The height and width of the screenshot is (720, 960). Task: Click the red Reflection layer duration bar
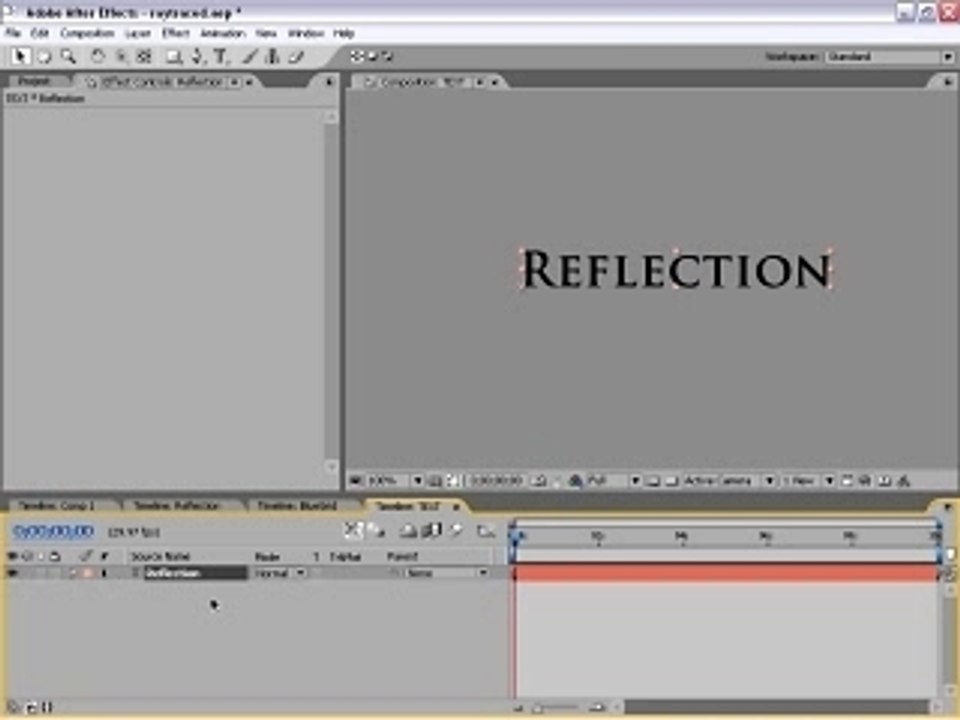(x=726, y=573)
